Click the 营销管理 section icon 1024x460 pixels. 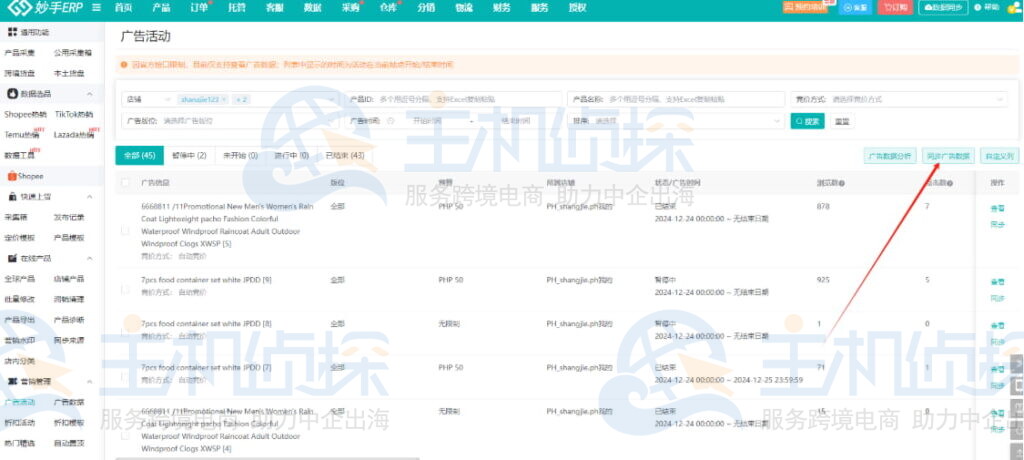(x=12, y=382)
